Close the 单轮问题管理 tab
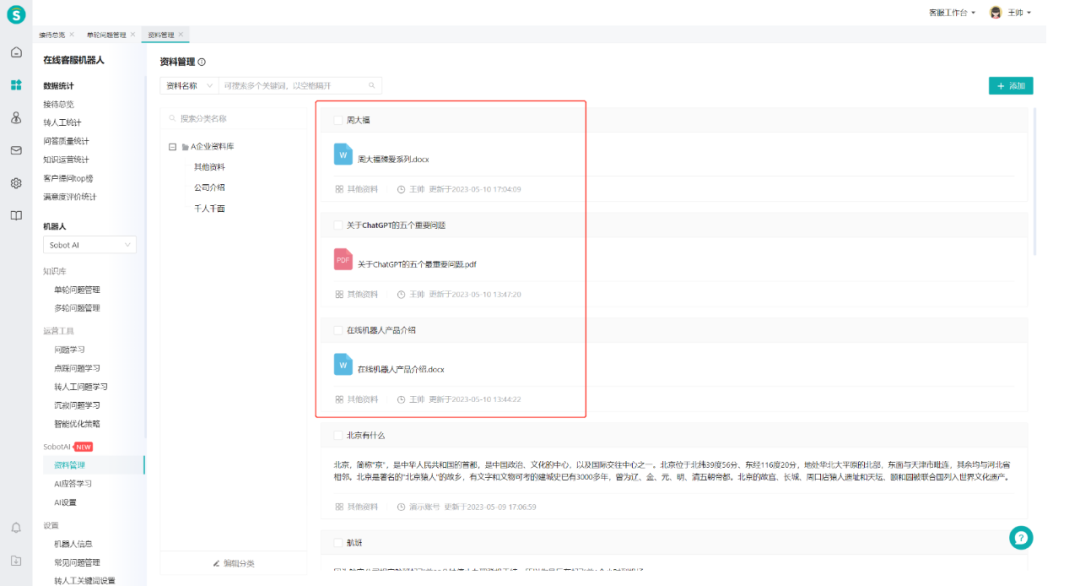 133,34
